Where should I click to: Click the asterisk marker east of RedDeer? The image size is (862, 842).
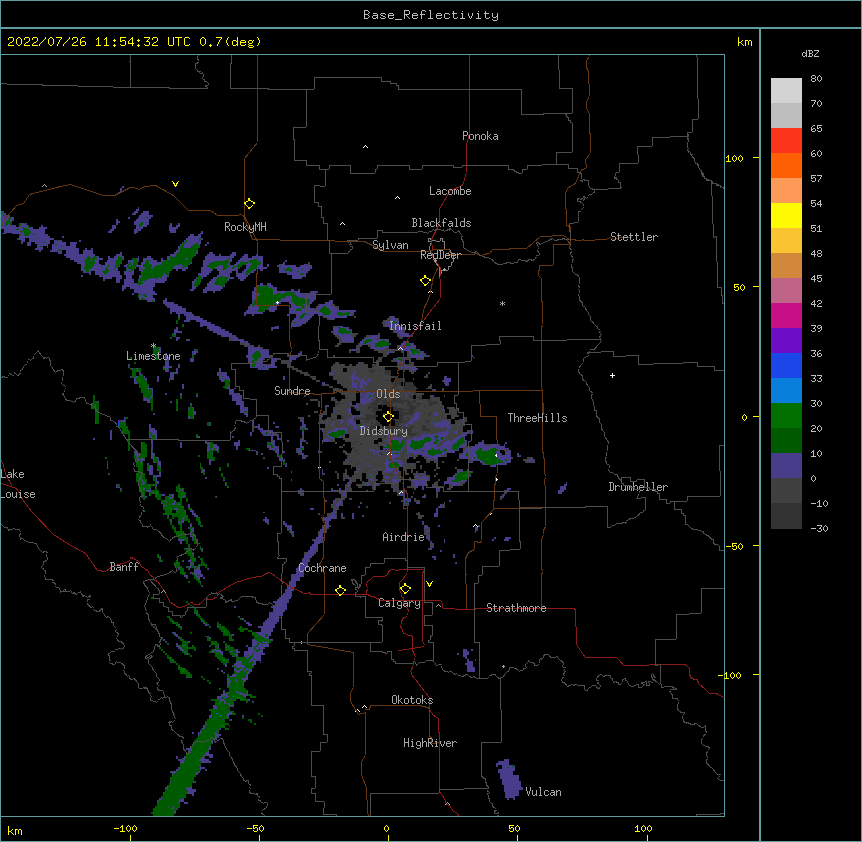tap(502, 303)
